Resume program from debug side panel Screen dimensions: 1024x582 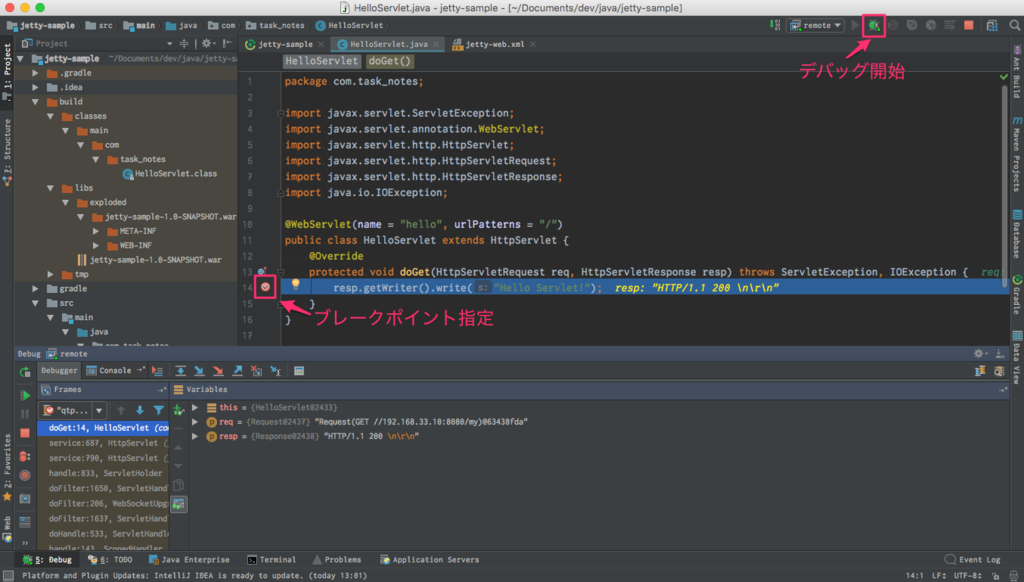point(25,395)
